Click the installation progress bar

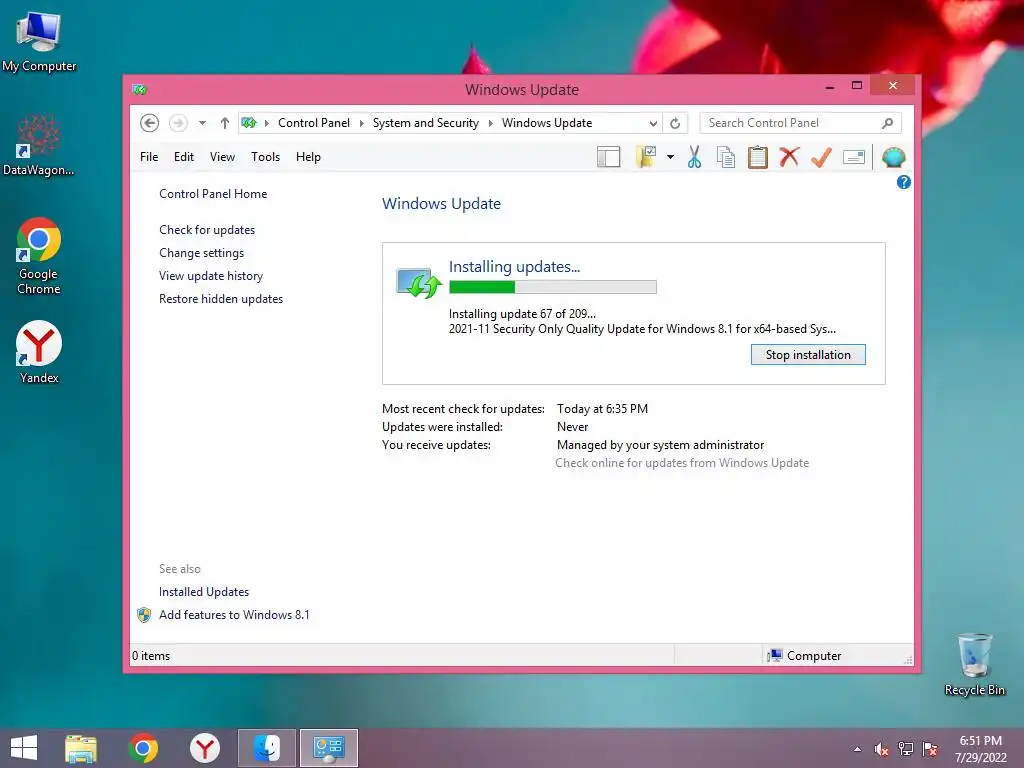point(552,287)
